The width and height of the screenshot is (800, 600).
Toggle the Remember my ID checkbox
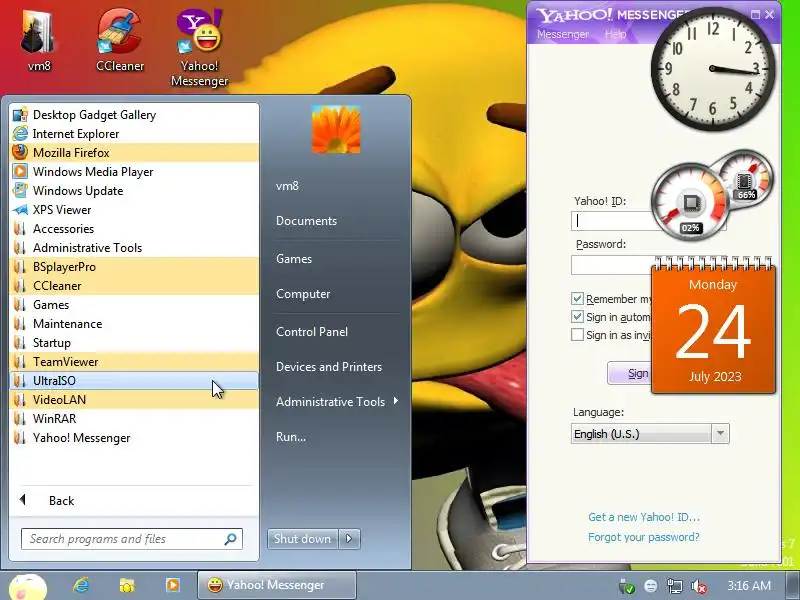point(577,298)
